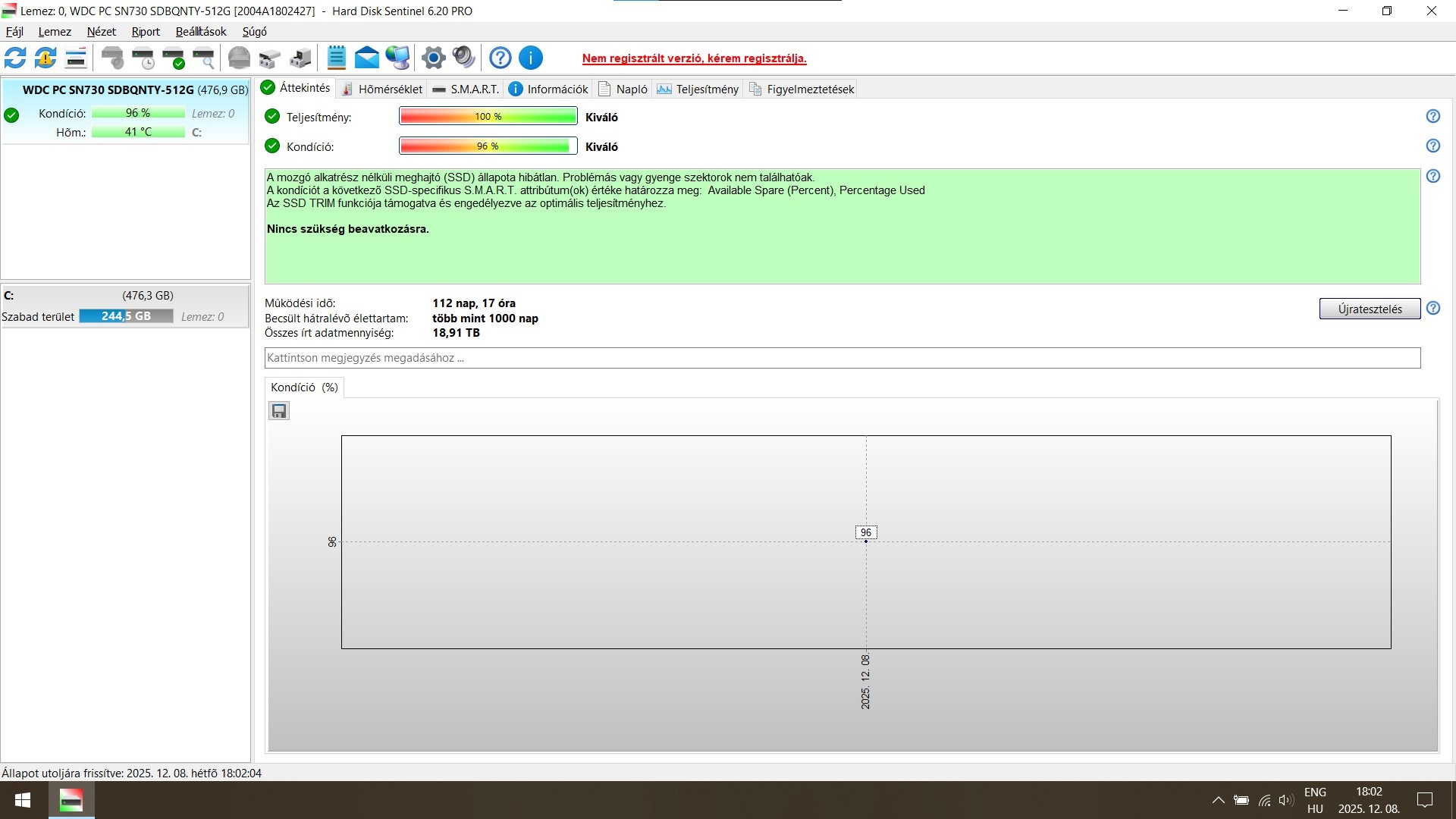This screenshot has width=1456, height=819.
Task: Click the C: free space bar
Action: (x=126, y=316)
